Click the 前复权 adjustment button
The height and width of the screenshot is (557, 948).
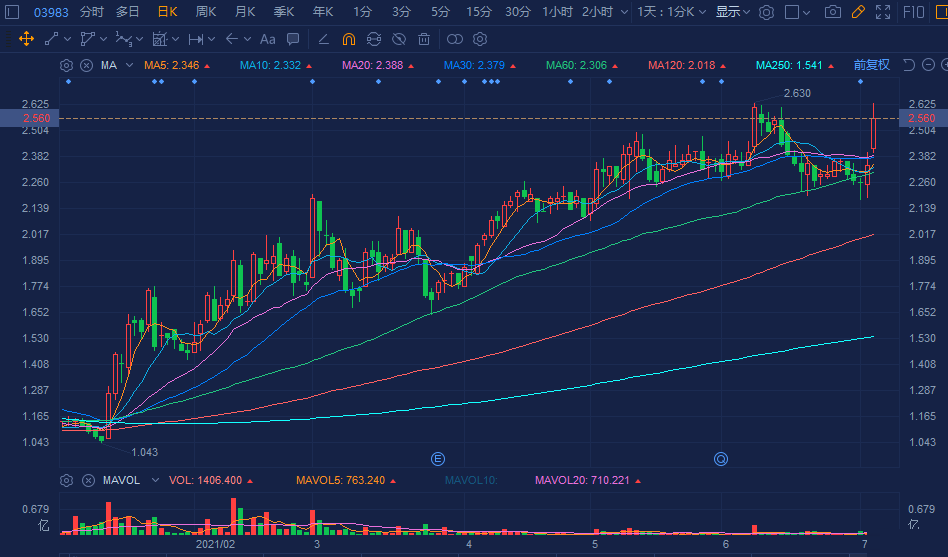coord(871,65)
